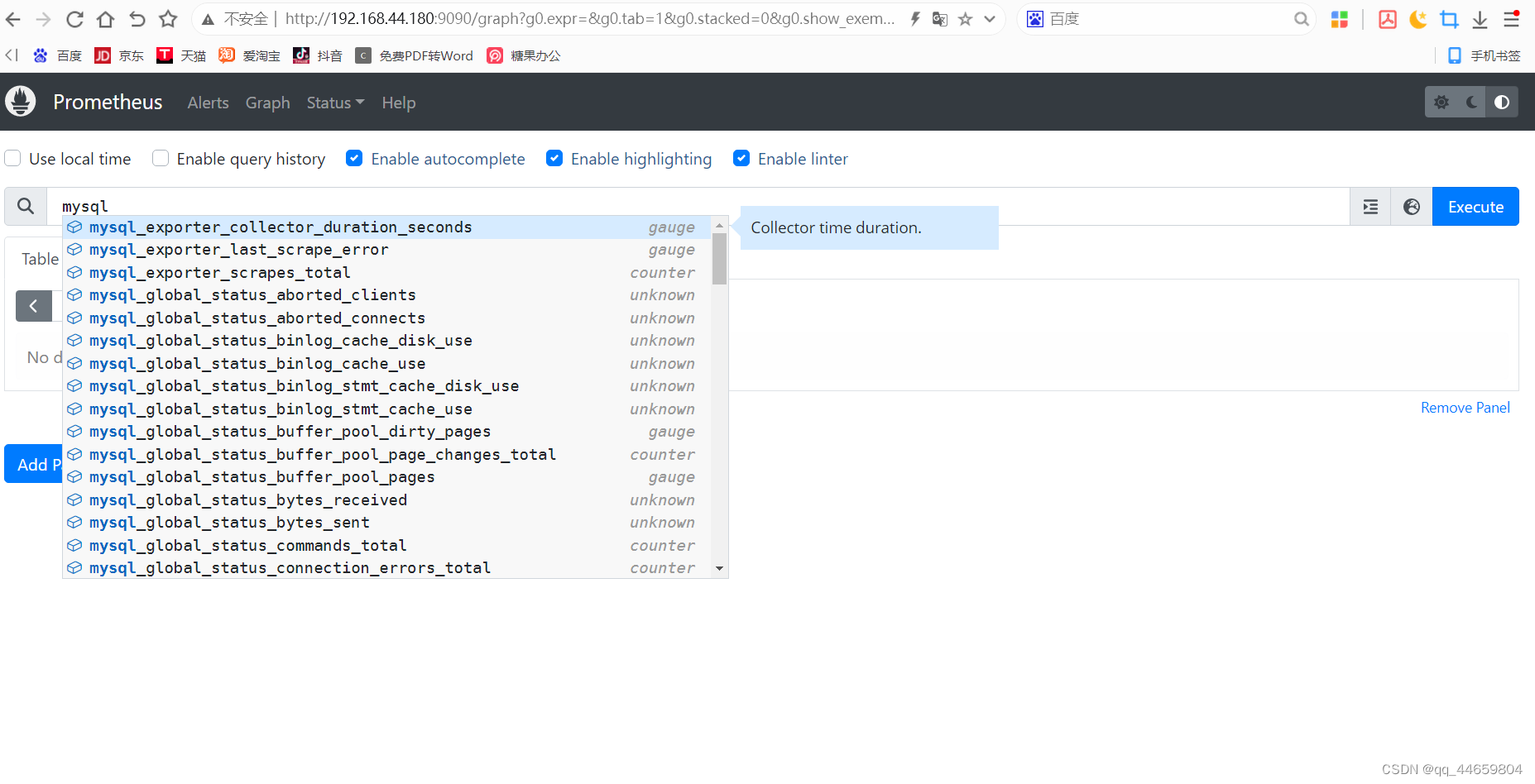The width and height of the screenshot is (1535, 784).
Task: Open 糖果办公 bookmark
Action: tap(524, 55)
